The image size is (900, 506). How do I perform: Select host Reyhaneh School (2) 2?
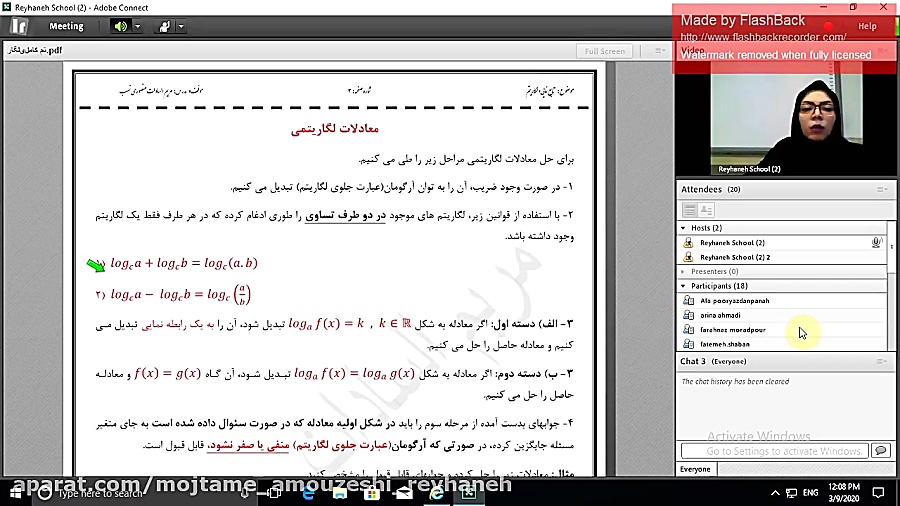(x=782, y=257)
